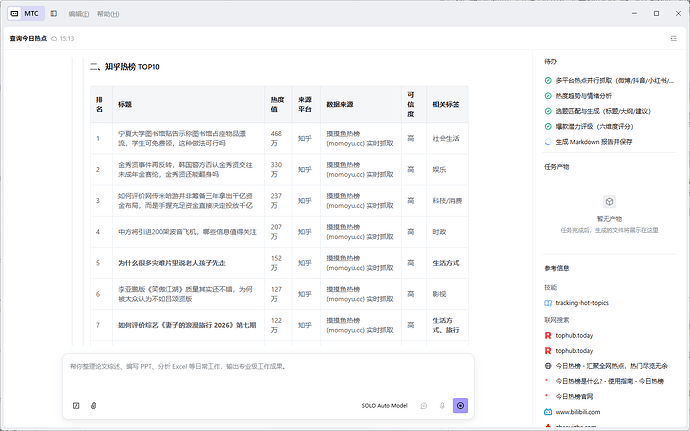The image size is (690, 431).
Task: Click the 数据来源 column header
Action: tap(340, 104)
